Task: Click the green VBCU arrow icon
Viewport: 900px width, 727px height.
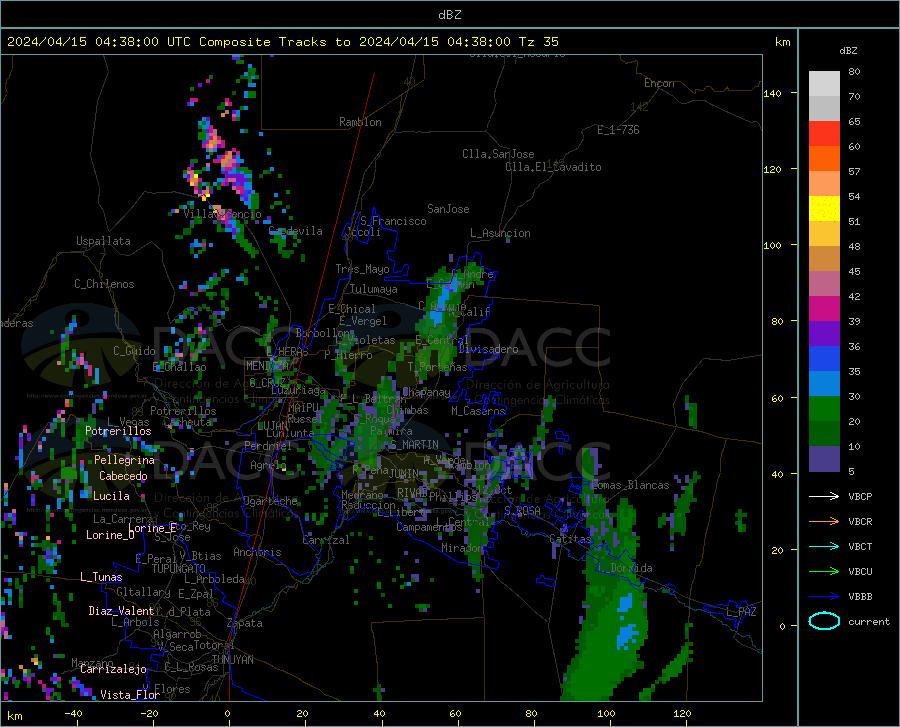Action: pos(824,571)
